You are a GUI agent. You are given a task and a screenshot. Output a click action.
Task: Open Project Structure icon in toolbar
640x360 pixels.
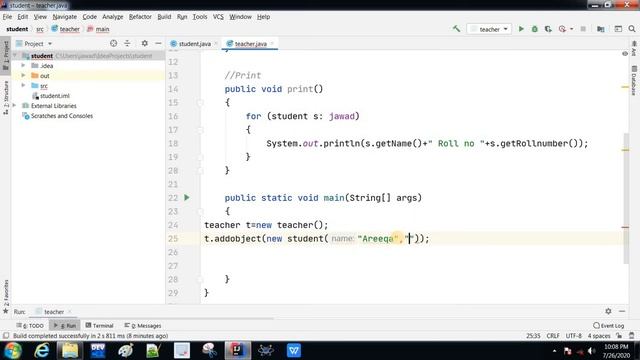600,29
